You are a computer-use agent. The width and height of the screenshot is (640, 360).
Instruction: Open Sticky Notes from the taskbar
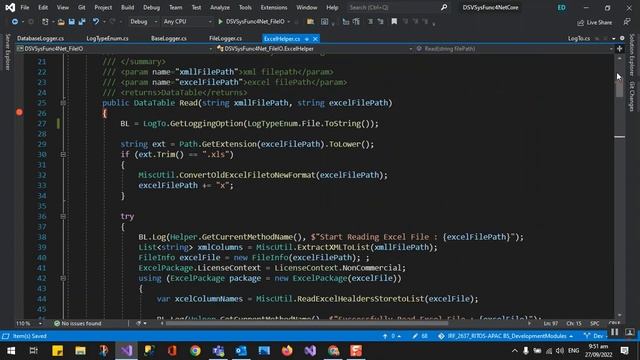point(58,351)
